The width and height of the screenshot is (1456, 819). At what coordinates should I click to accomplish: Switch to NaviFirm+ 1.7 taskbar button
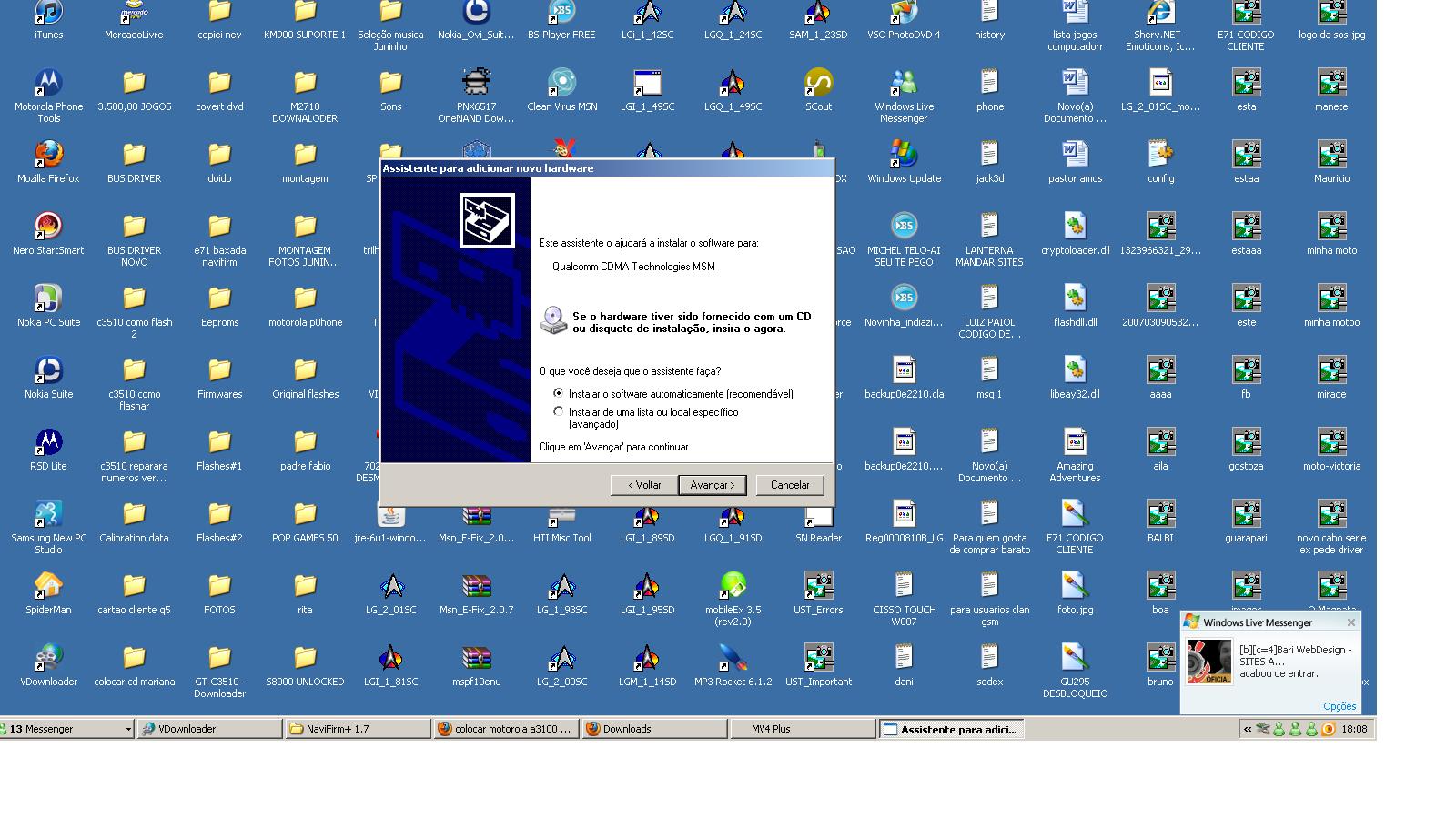358,729
